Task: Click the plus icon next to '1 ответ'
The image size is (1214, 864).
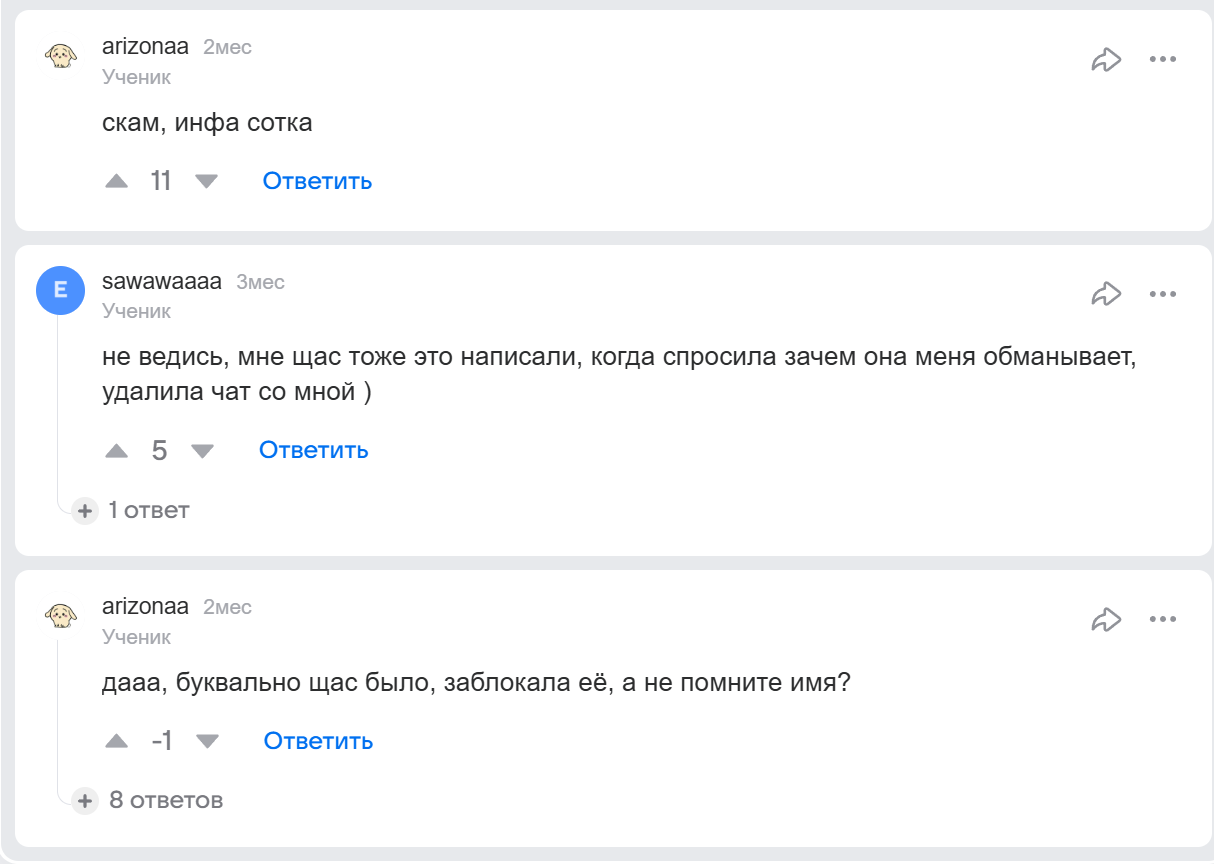Action: 84,510
